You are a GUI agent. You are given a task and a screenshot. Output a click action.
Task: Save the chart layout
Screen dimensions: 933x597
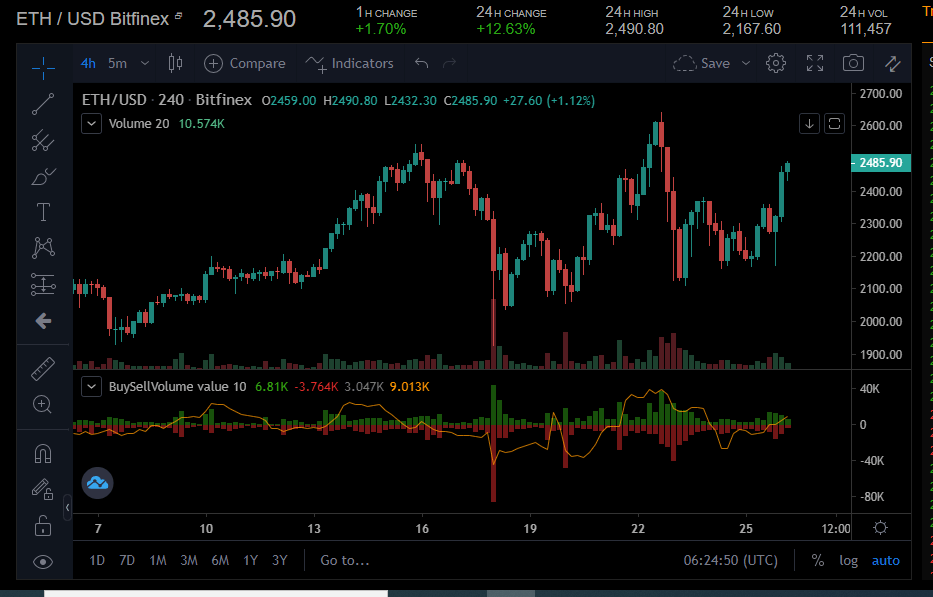tap(702, 63)
